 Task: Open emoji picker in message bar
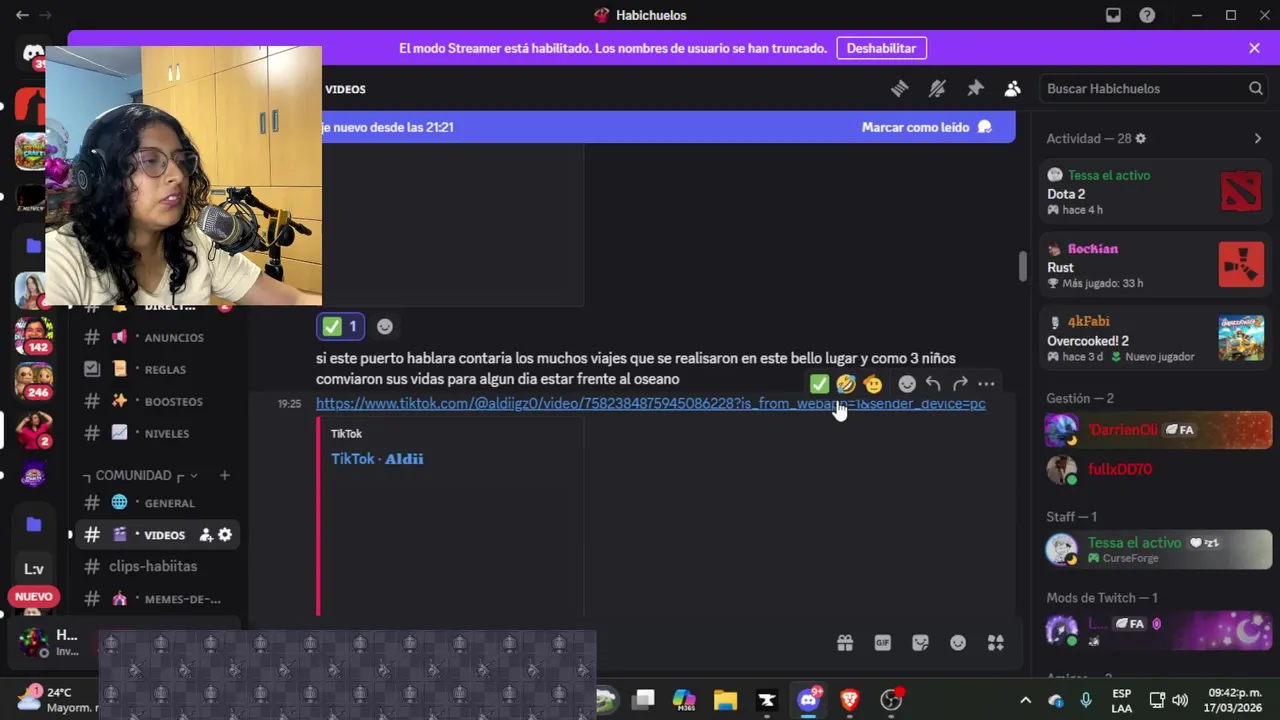coord(958,643)
